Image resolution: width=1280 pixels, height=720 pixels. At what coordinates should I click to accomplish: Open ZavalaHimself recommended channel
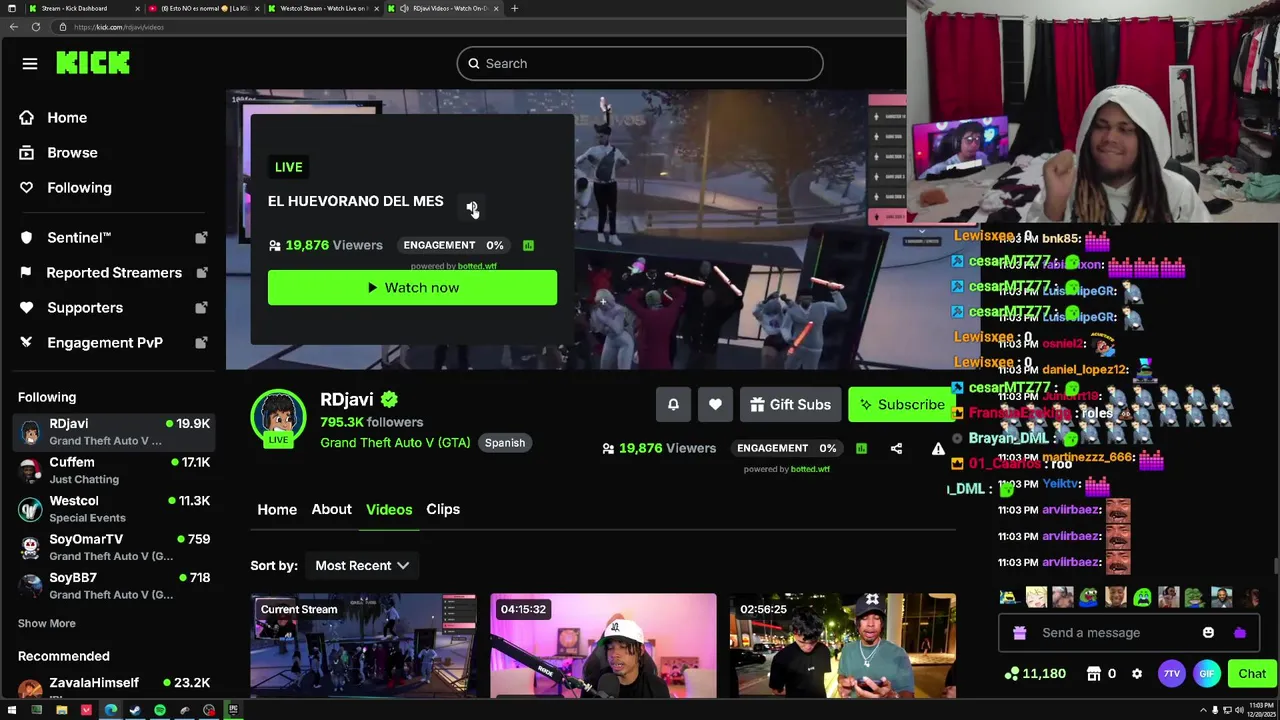tap(114, 685)
